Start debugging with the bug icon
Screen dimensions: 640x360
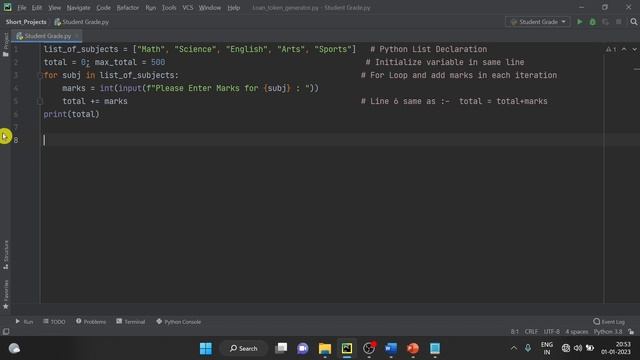click(593, 22)
